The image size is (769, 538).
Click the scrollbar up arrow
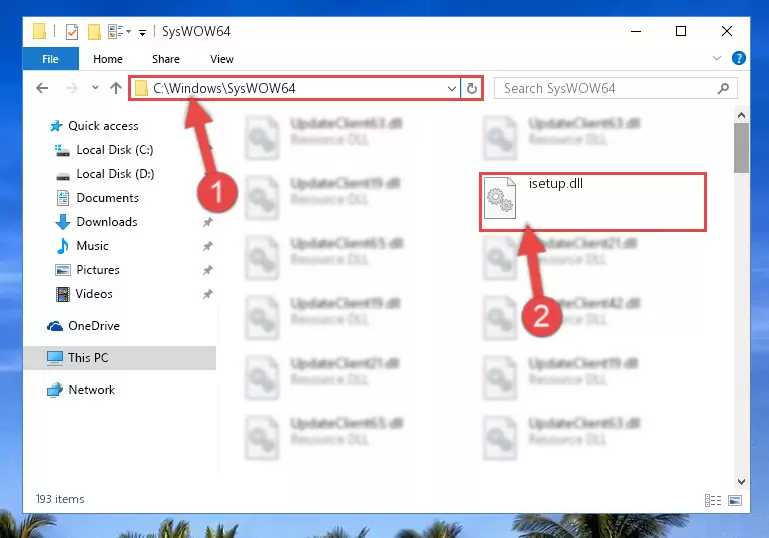point(741,115)
